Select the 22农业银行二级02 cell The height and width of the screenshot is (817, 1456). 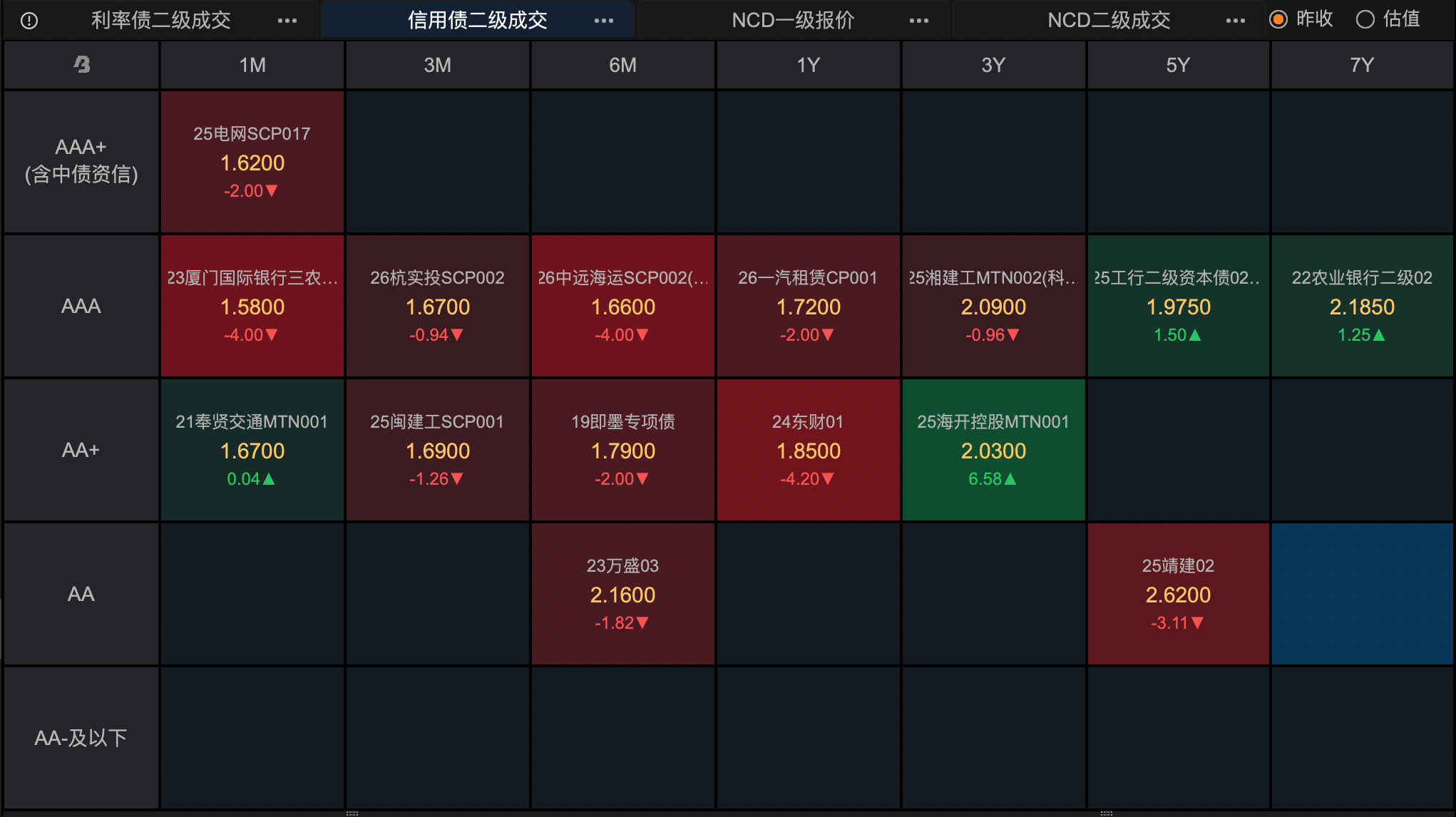pyautogui.click(x=1362, y=306)
